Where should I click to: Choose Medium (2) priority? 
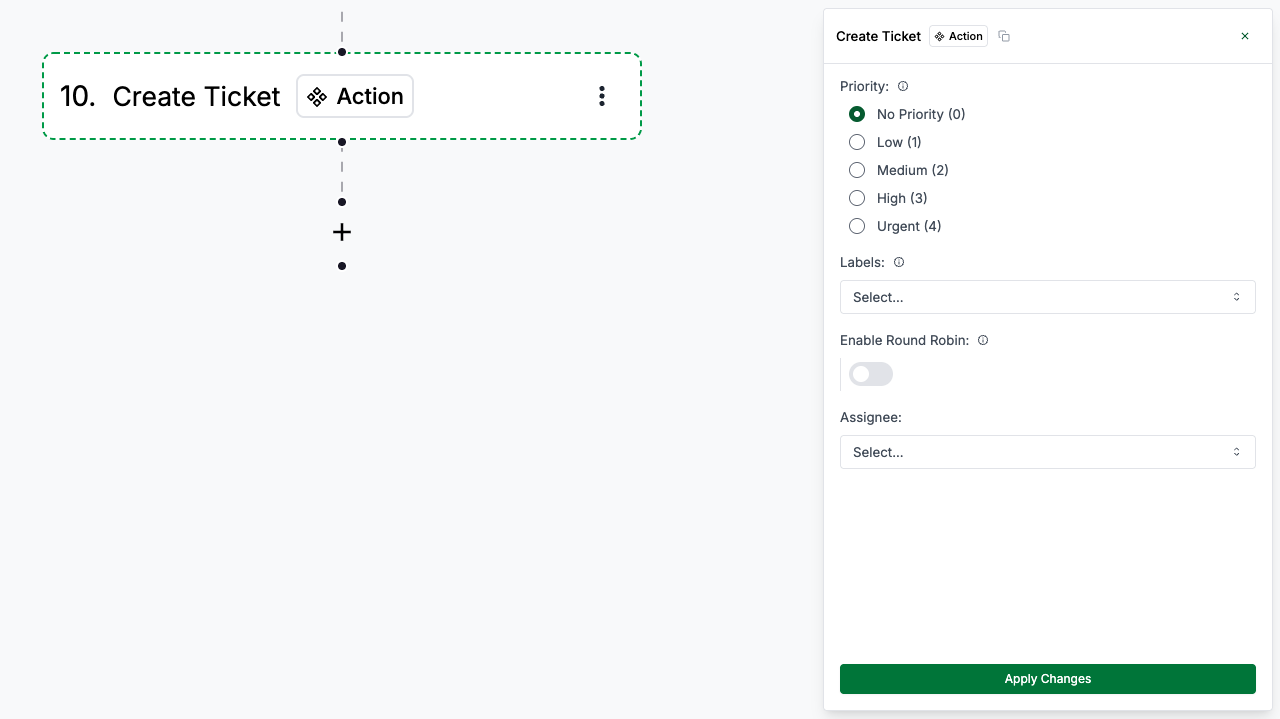[857, 170]
